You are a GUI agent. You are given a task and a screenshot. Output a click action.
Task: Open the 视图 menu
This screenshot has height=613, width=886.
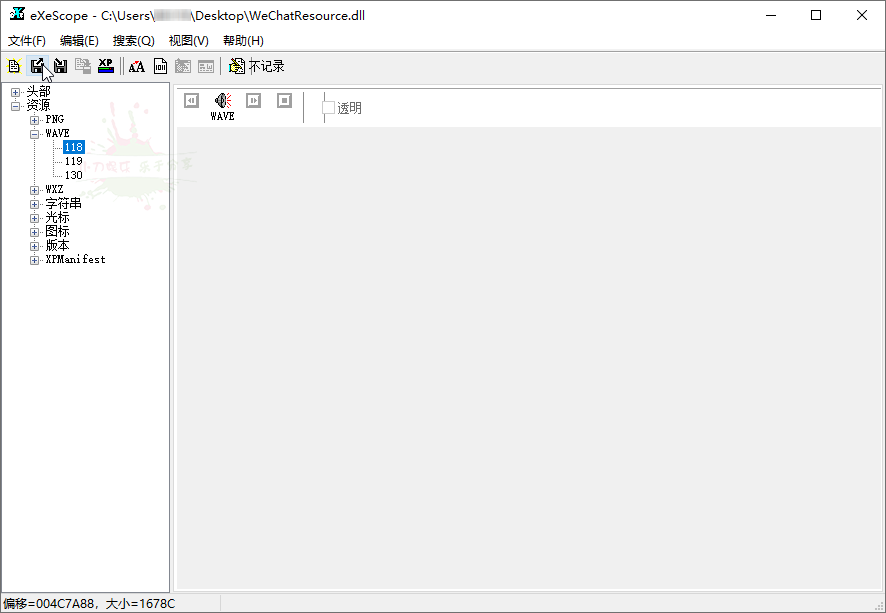pyautogui.click(x=187, y=40)
